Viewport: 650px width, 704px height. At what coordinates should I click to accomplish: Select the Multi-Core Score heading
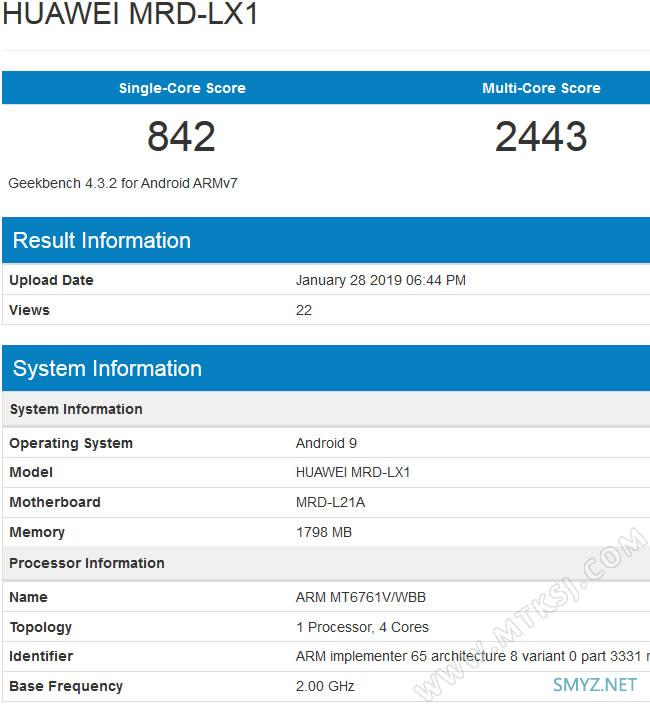[x=541, y=88]
